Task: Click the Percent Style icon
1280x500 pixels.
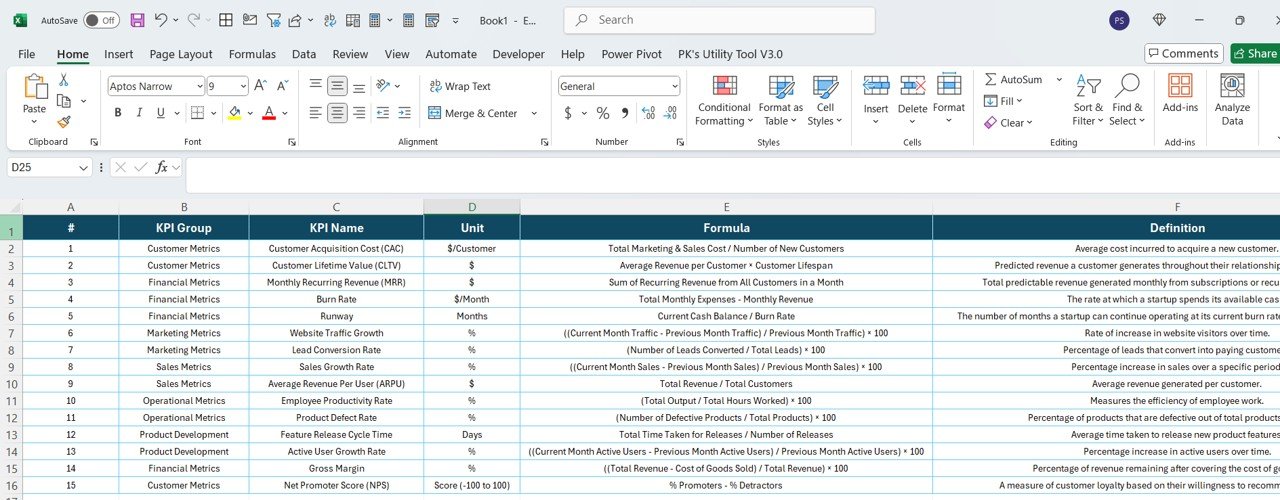Action: [603, 113]
